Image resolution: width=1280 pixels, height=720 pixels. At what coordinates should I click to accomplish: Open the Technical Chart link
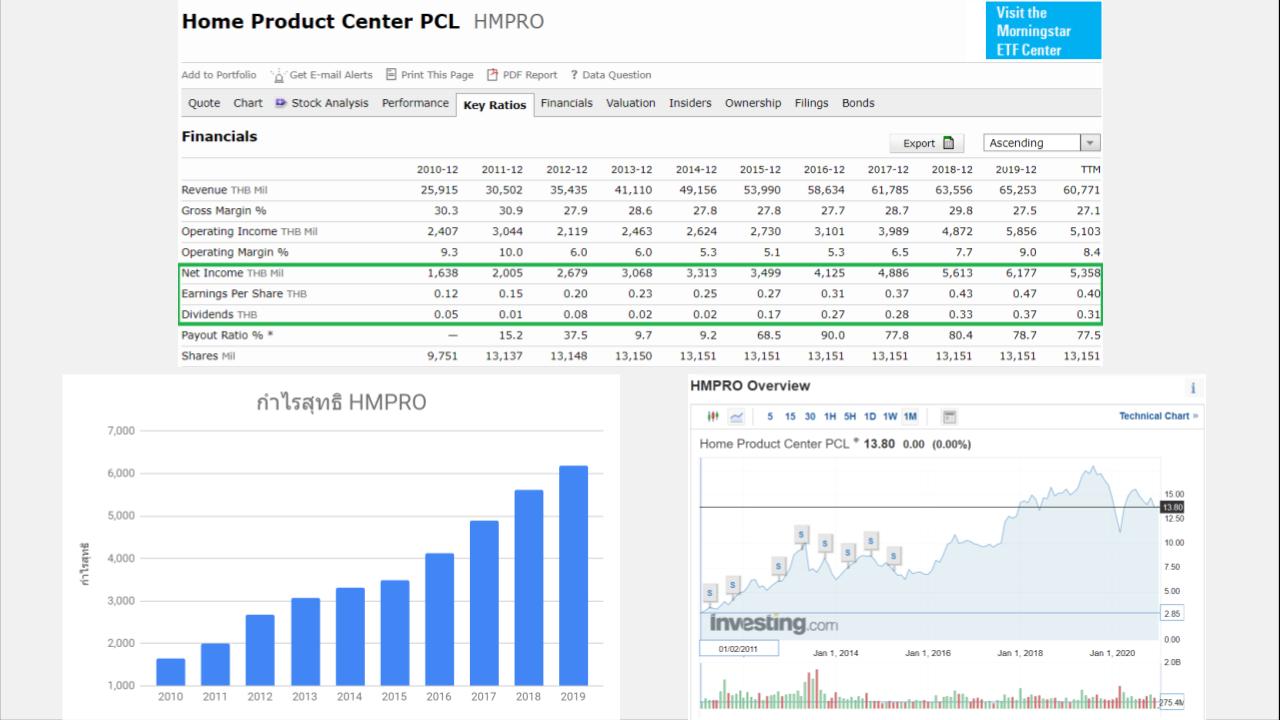point(1158,416)
